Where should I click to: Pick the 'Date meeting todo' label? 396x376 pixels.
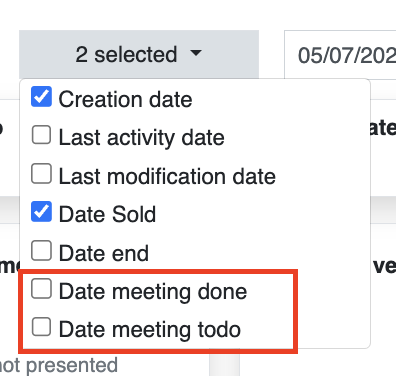pyautogui.click(x=150, y=330)
